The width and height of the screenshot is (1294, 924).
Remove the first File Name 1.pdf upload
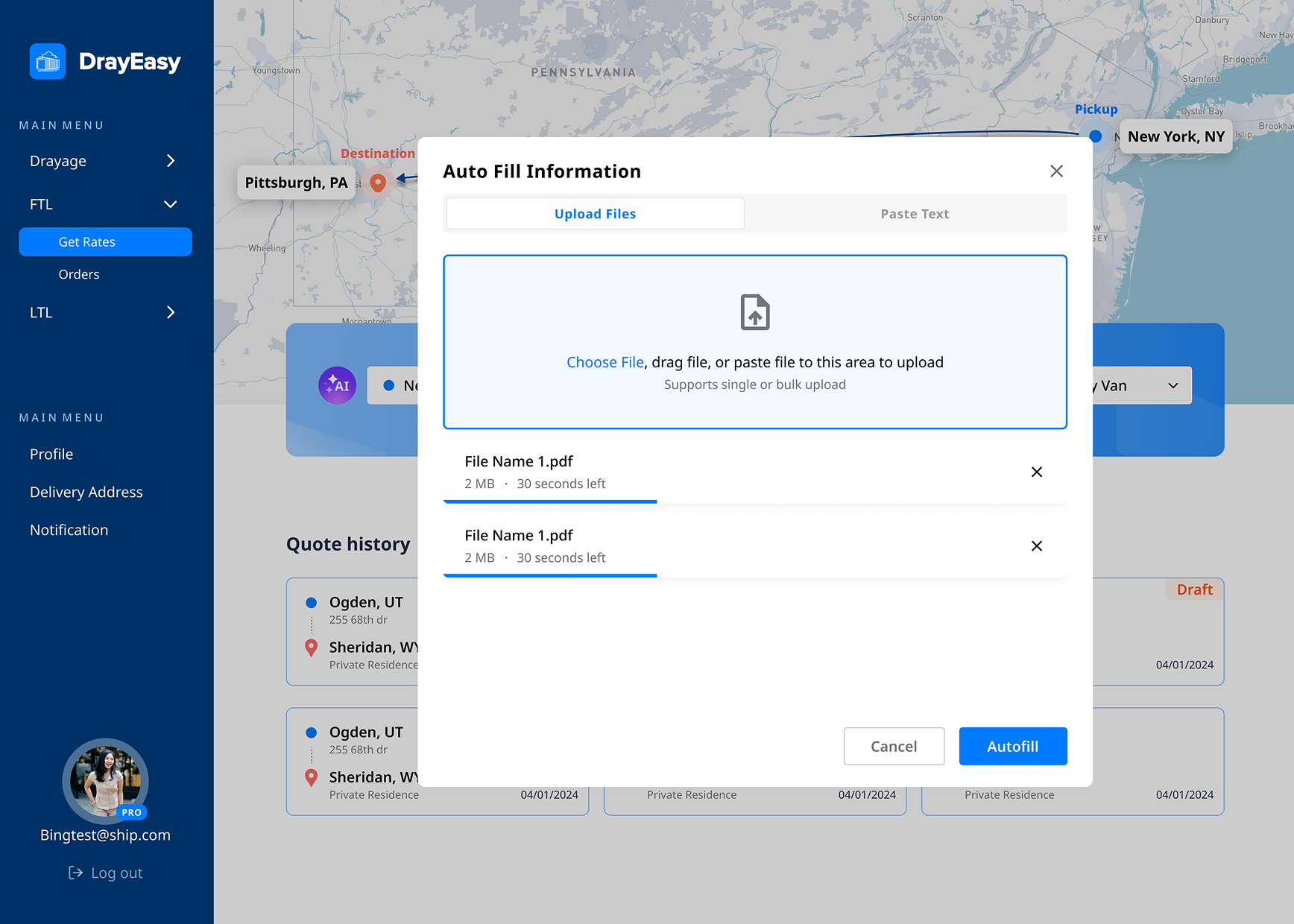(x=1036, y=472)
